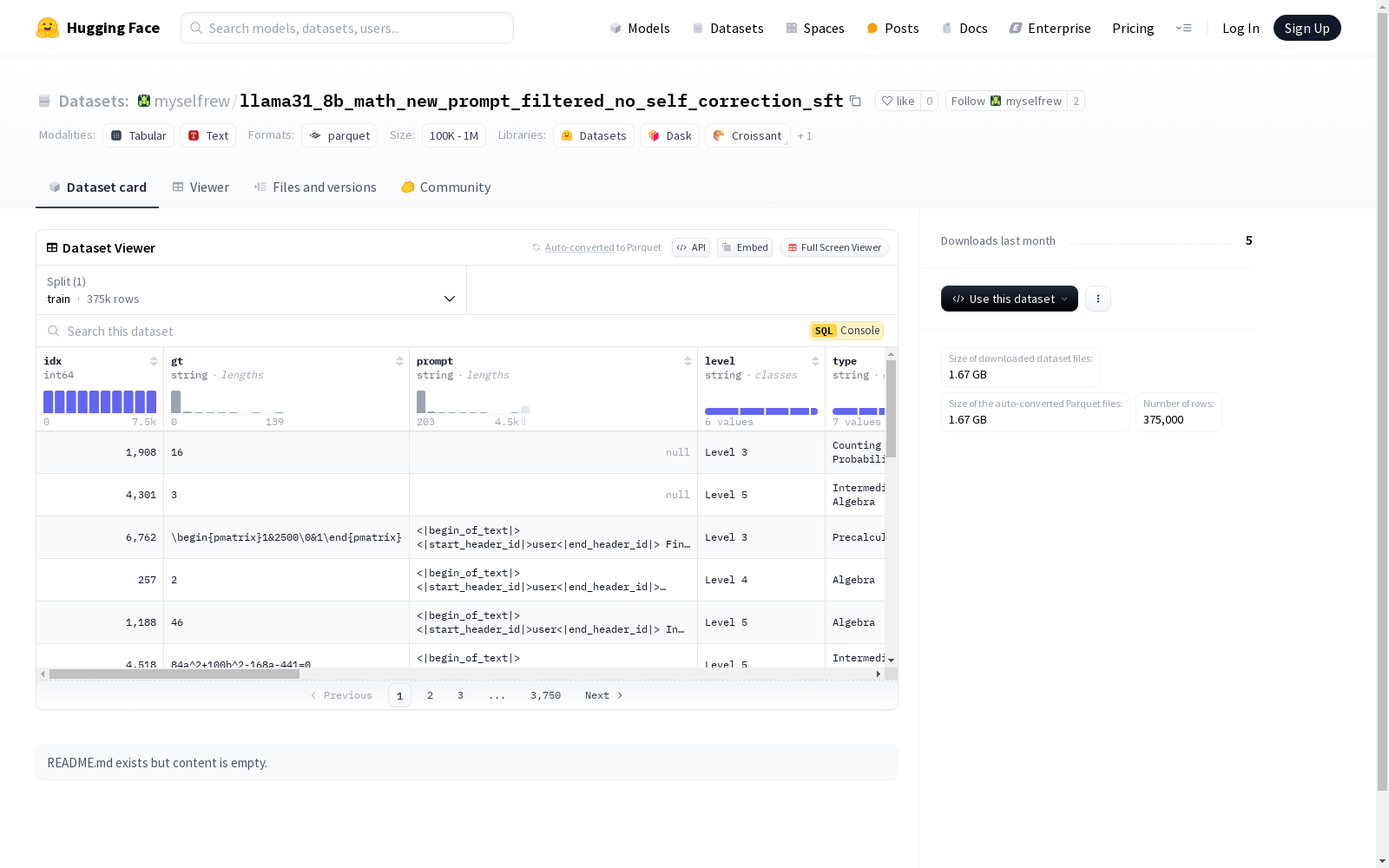Jump to last page 3,750
The width and height of the screenshot is (1389, 868).
point(545,695)
